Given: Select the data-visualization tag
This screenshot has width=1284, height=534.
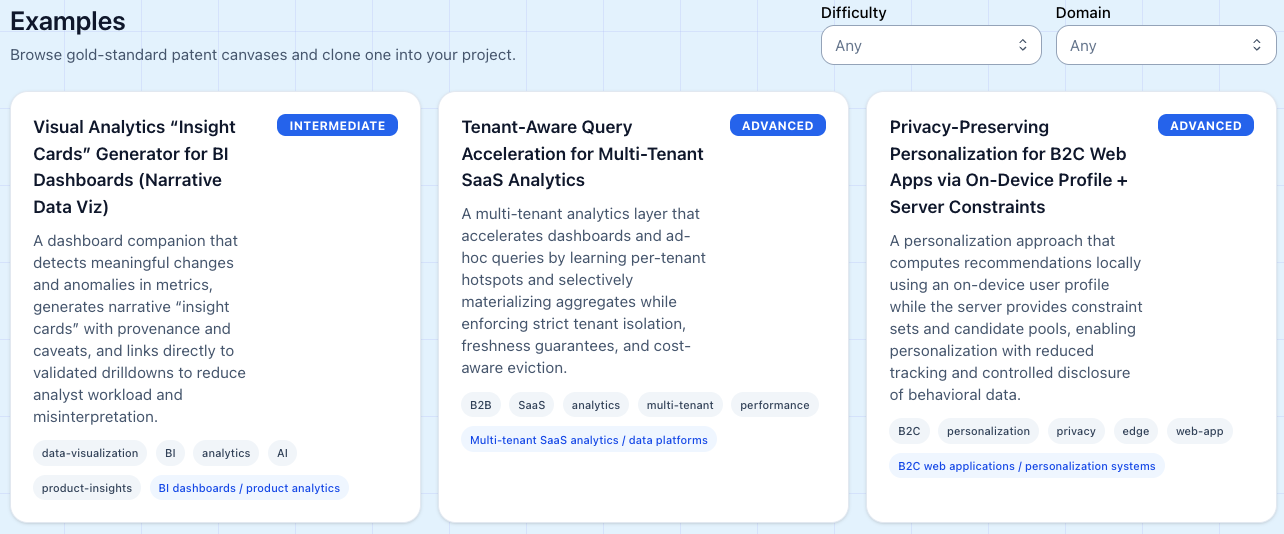Looking at the screenshot, I should pos(90,453).
